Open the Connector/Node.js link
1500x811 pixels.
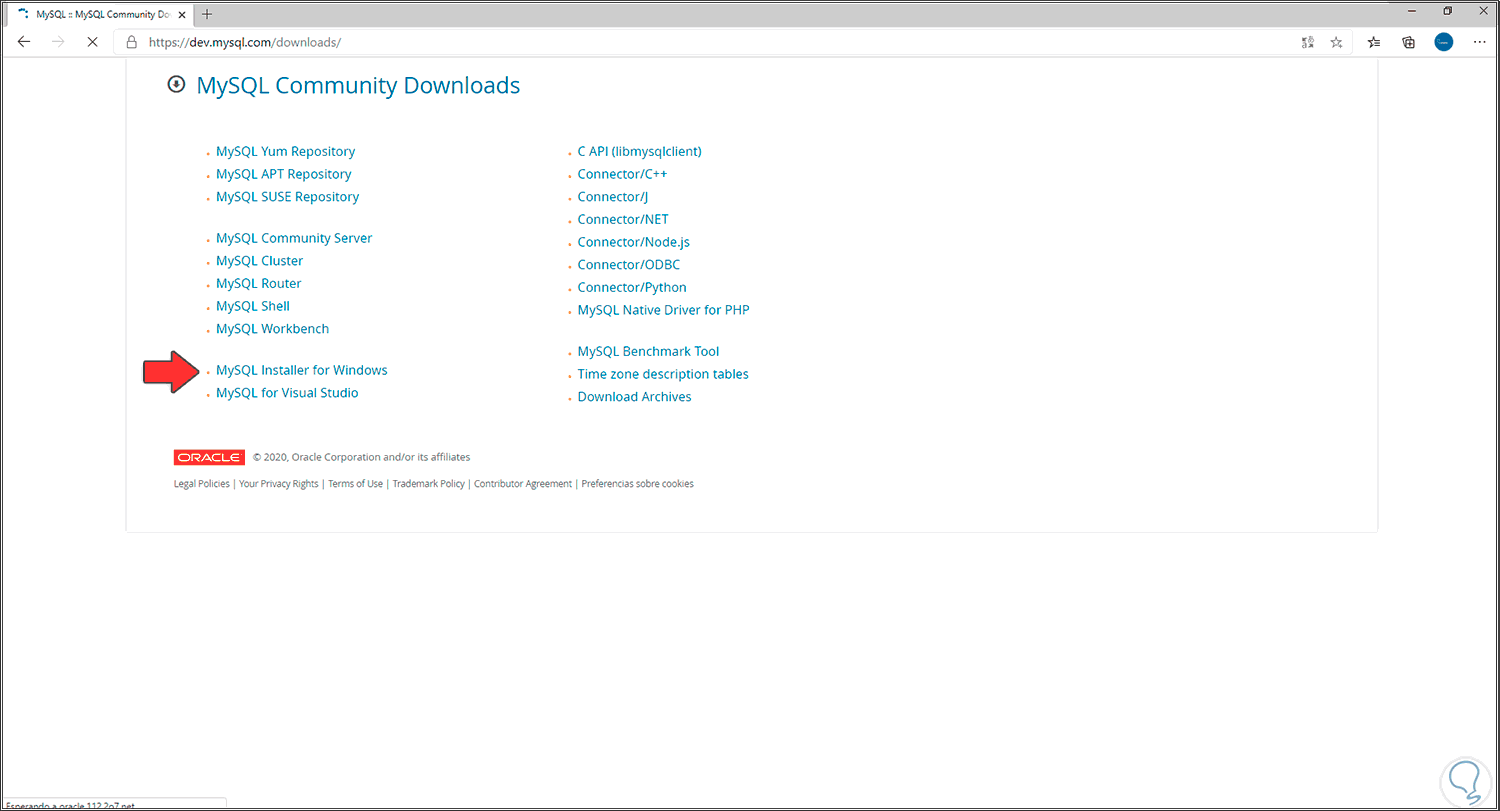tap(633, 242)
